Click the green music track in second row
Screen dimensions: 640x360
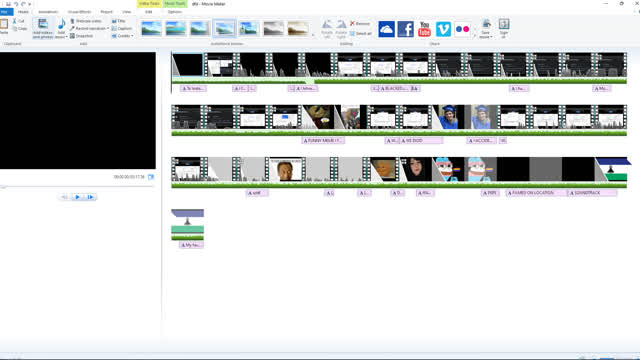coord(399,133)
